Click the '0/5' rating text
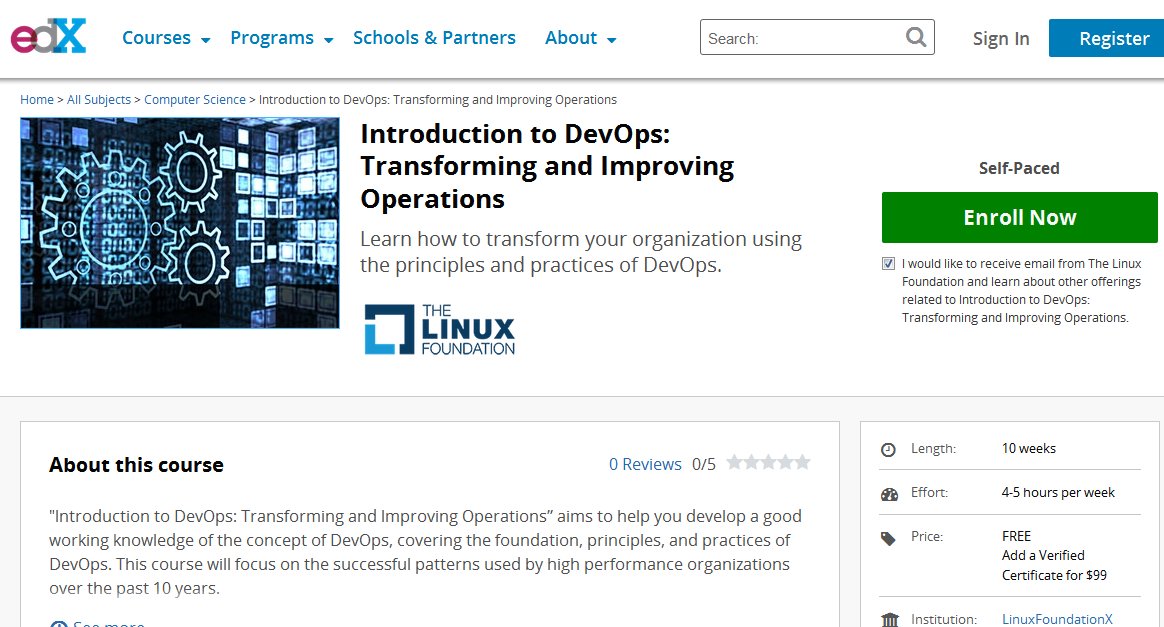 click(704, 464)
